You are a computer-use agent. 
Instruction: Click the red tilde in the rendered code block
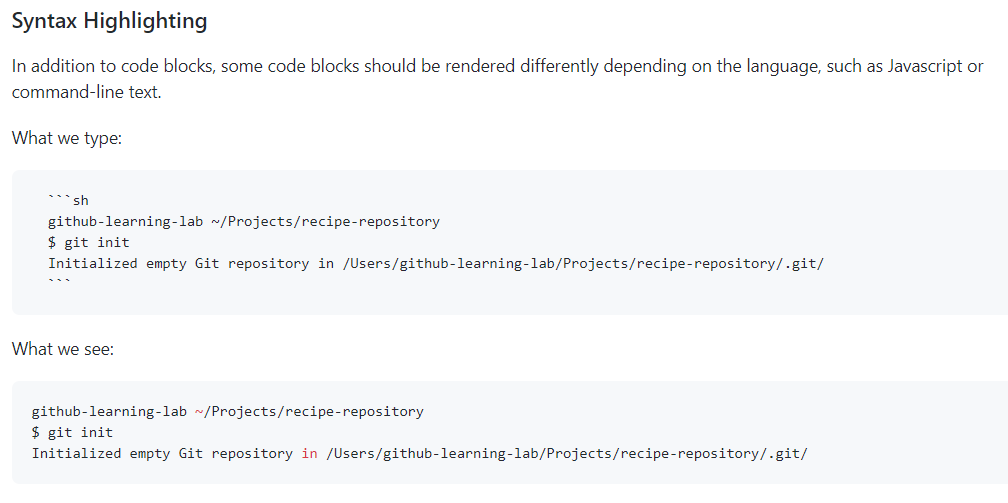(199, 411)
